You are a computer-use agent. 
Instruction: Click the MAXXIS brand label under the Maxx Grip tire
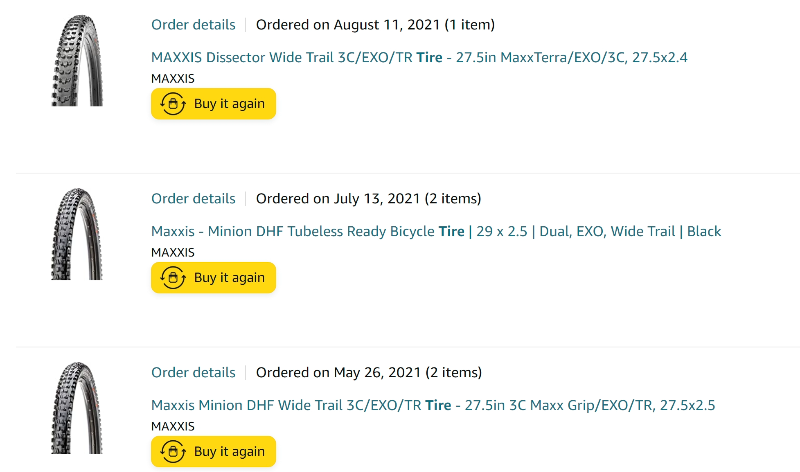point(173,426)
